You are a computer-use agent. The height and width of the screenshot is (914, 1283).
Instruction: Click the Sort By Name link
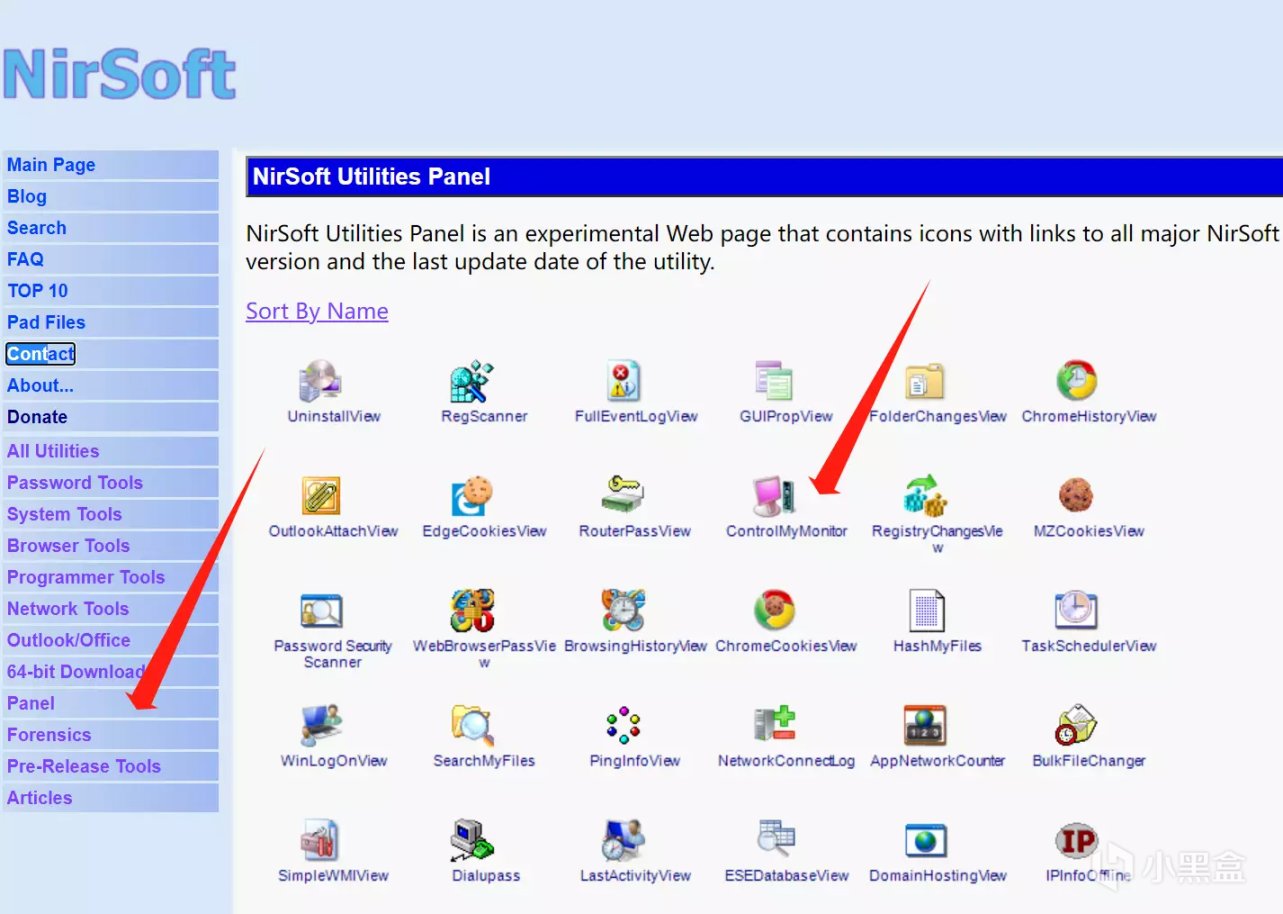tap(317, 311)
